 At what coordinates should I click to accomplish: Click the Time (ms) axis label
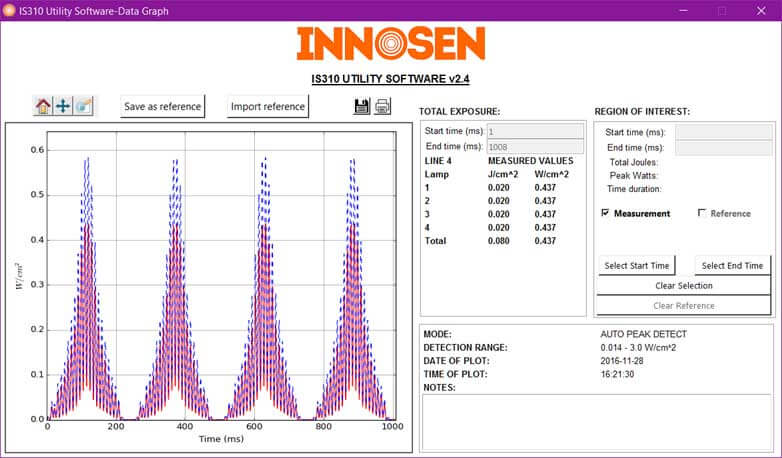221,439
